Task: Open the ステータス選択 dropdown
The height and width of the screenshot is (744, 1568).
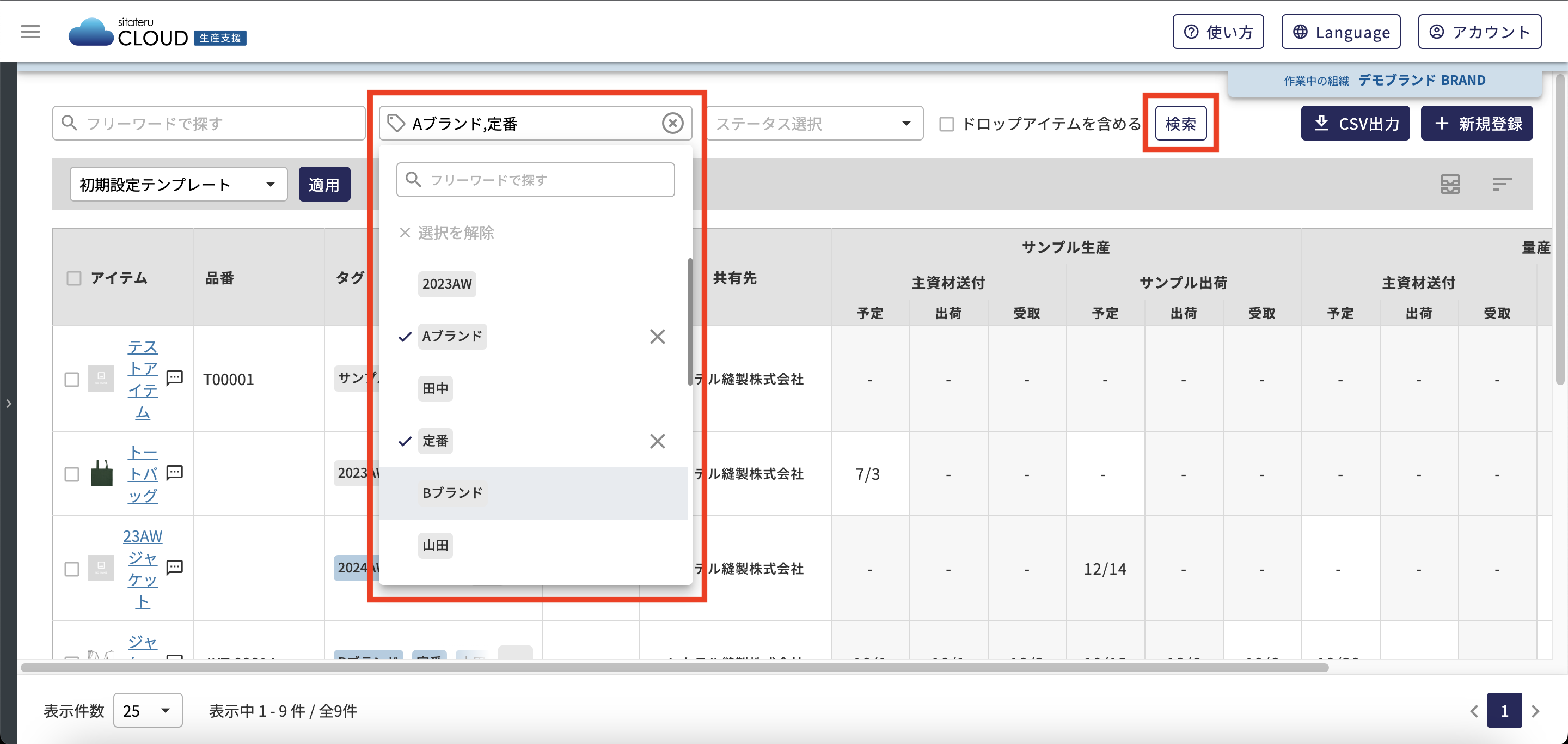Action: (814, 124)
